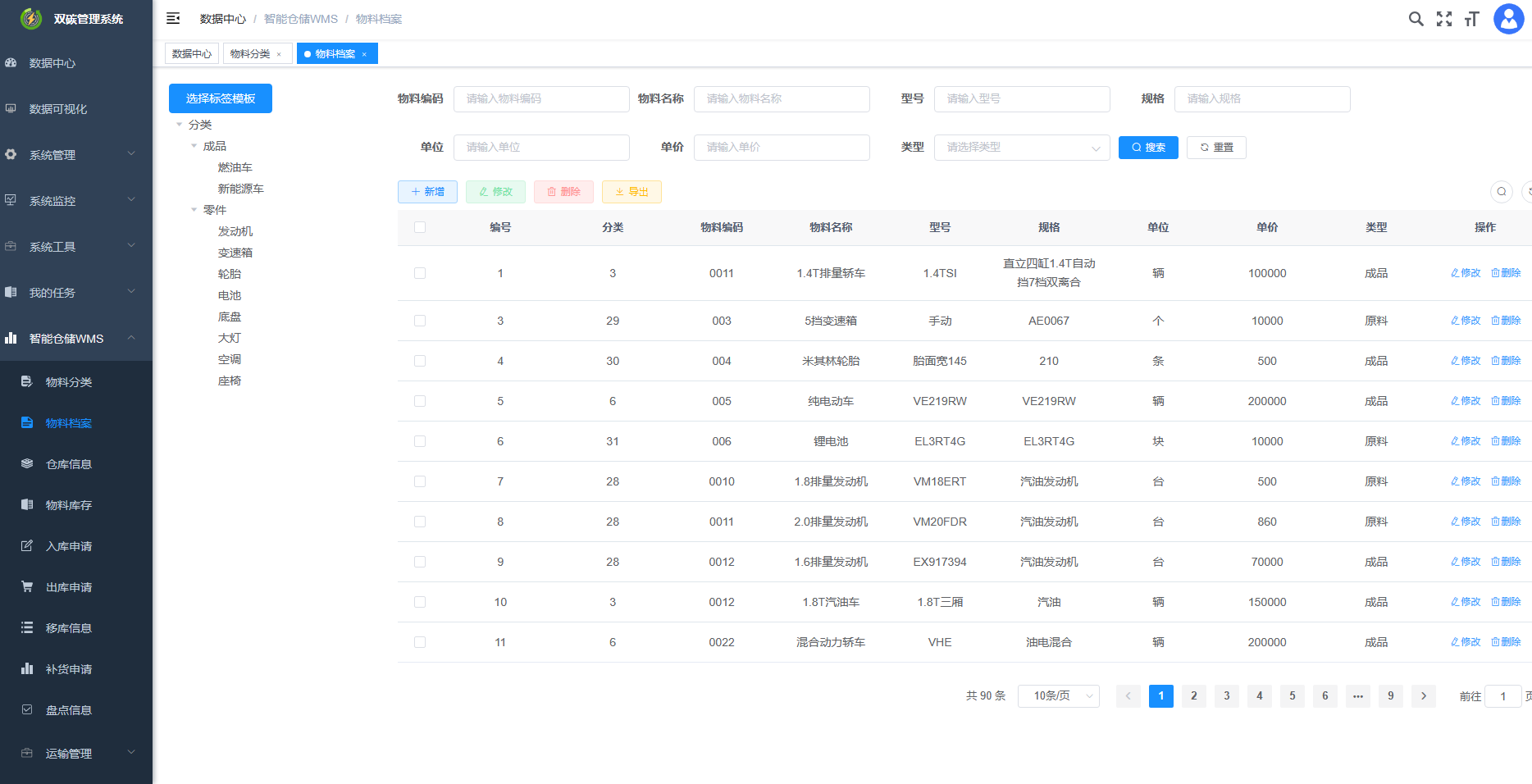Screen dimensions: 1532x784
Task: Expand 我的任务 sidebar menu item
Action: click(76, 293)
